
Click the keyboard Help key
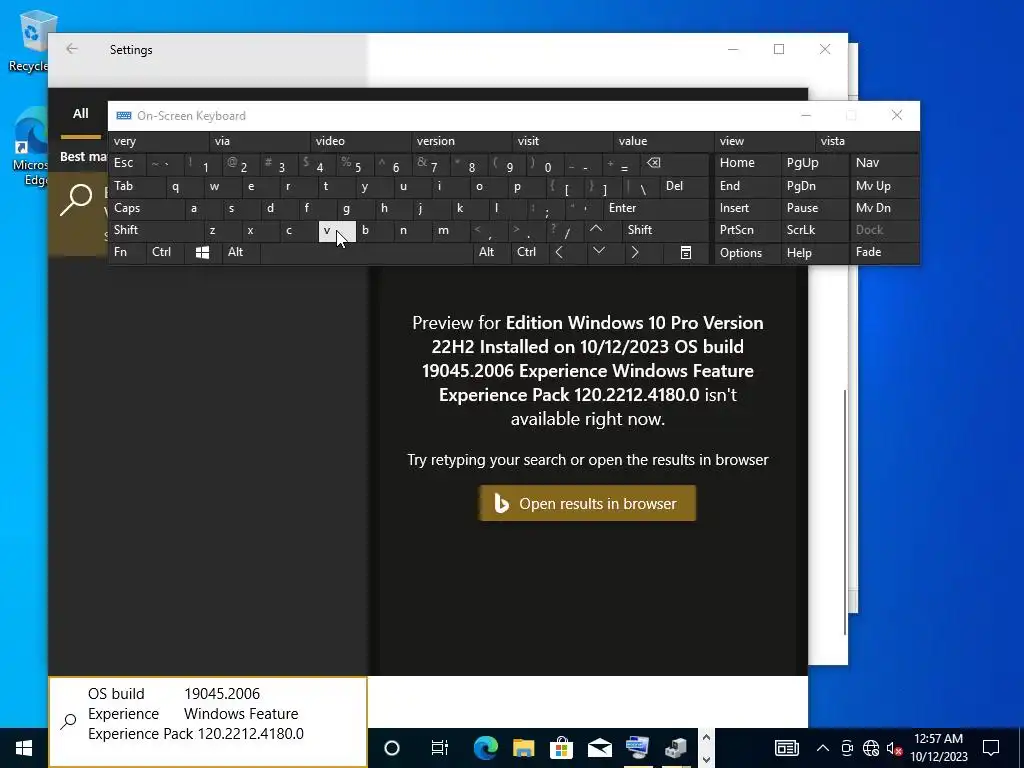click(x=815, y=253)
